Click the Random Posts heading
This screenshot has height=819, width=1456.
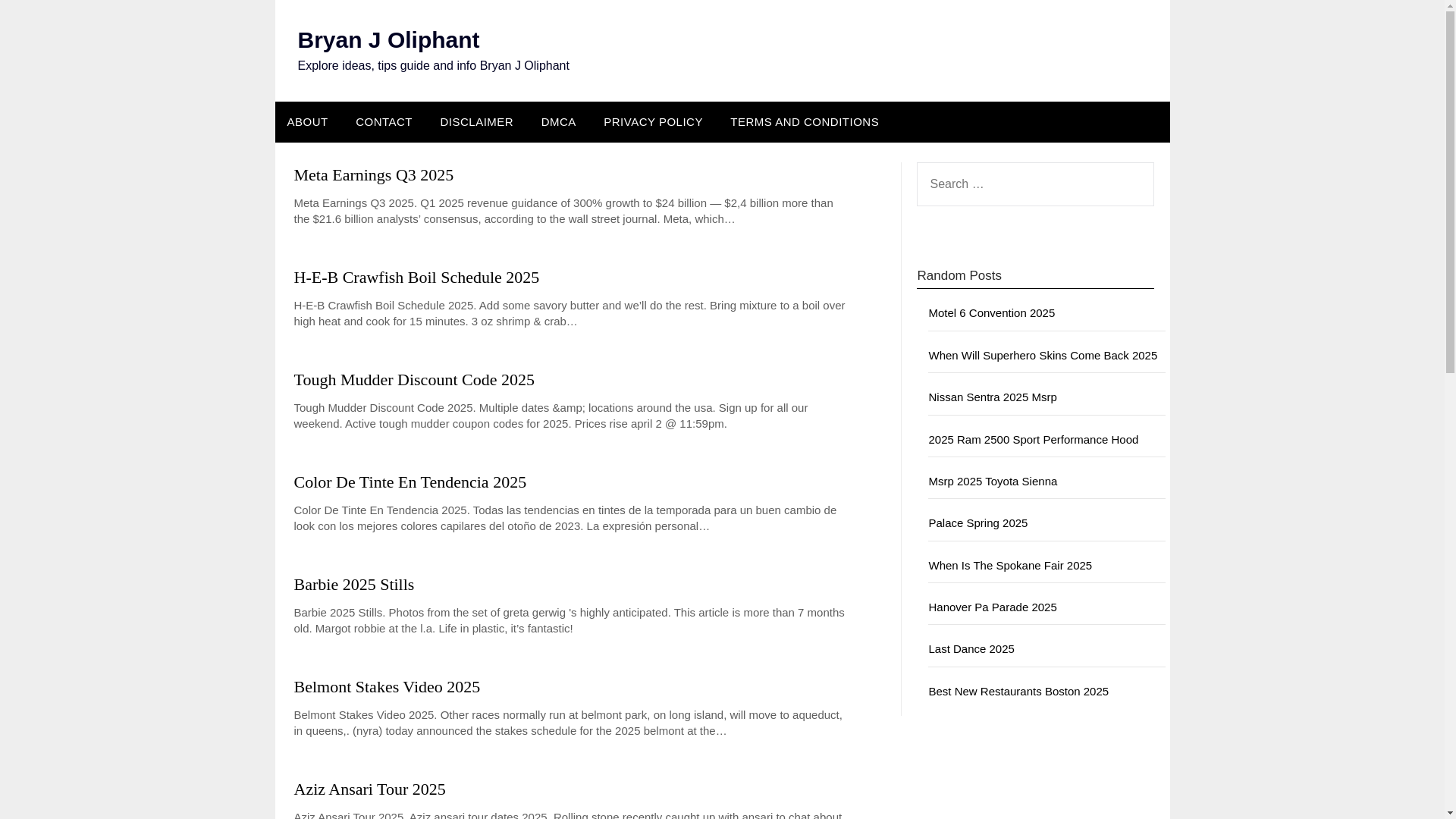[x=959, y=276]
